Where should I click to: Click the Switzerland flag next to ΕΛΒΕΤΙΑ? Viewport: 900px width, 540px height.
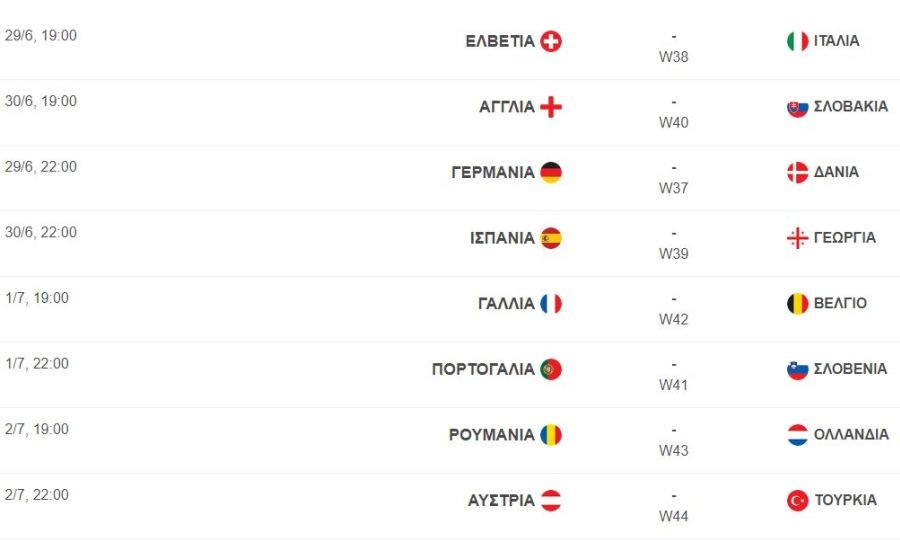[x=551, y=41]
